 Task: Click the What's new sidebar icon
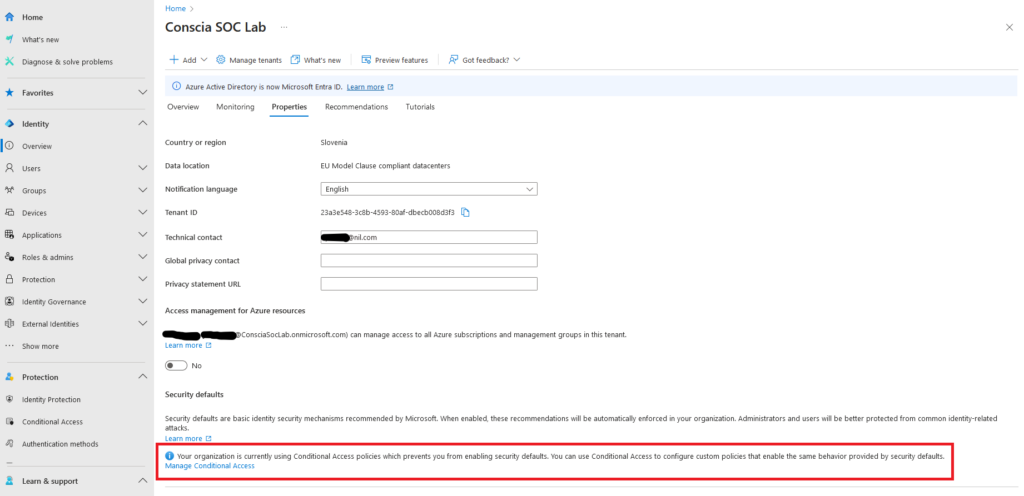(x=9, y=40)
